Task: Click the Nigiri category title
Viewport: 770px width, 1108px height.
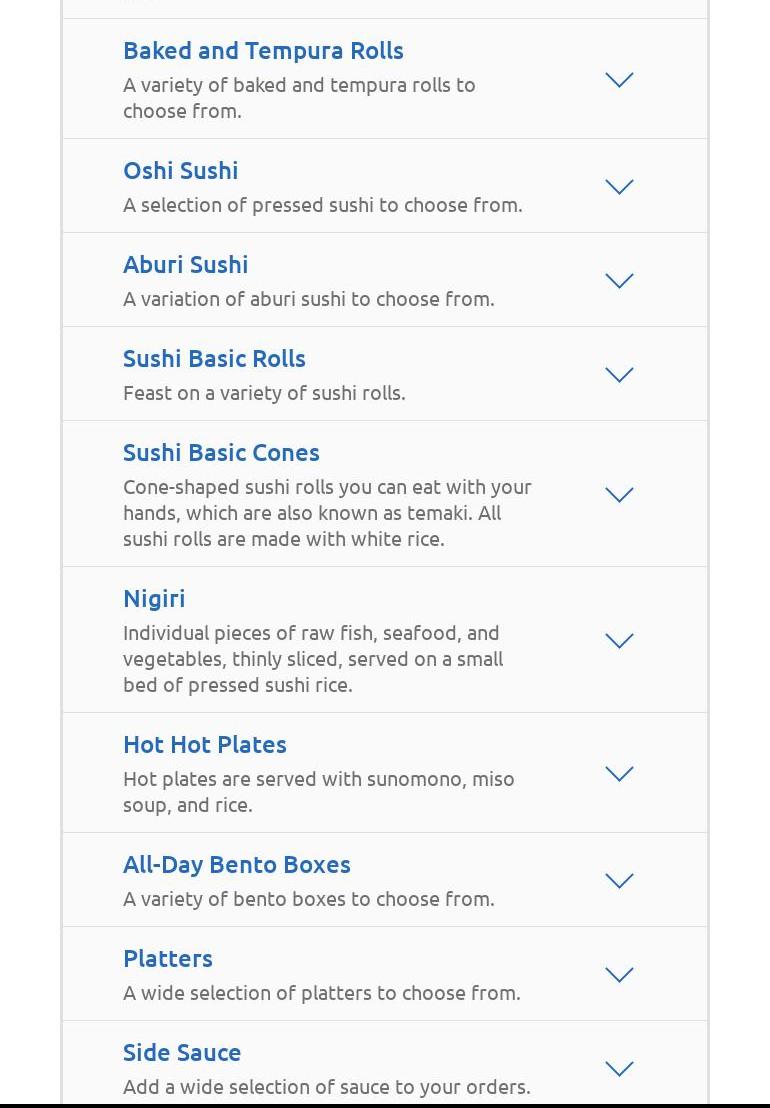Action: (x=154, y=598)
